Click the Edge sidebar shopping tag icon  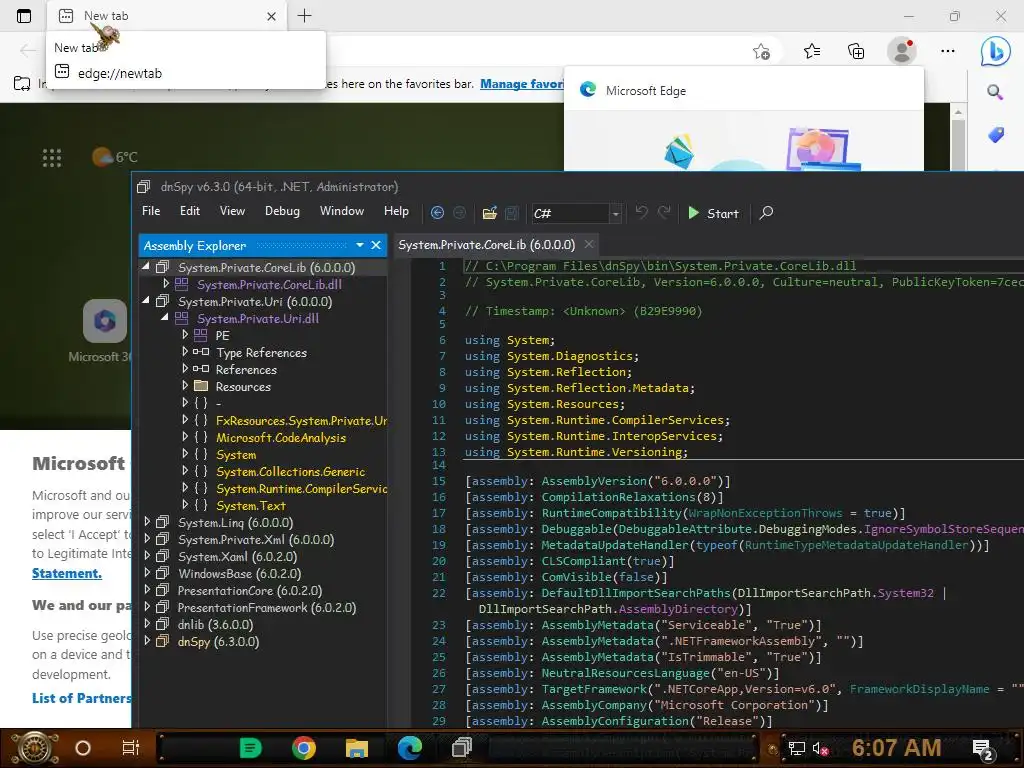tap(995, 135)
